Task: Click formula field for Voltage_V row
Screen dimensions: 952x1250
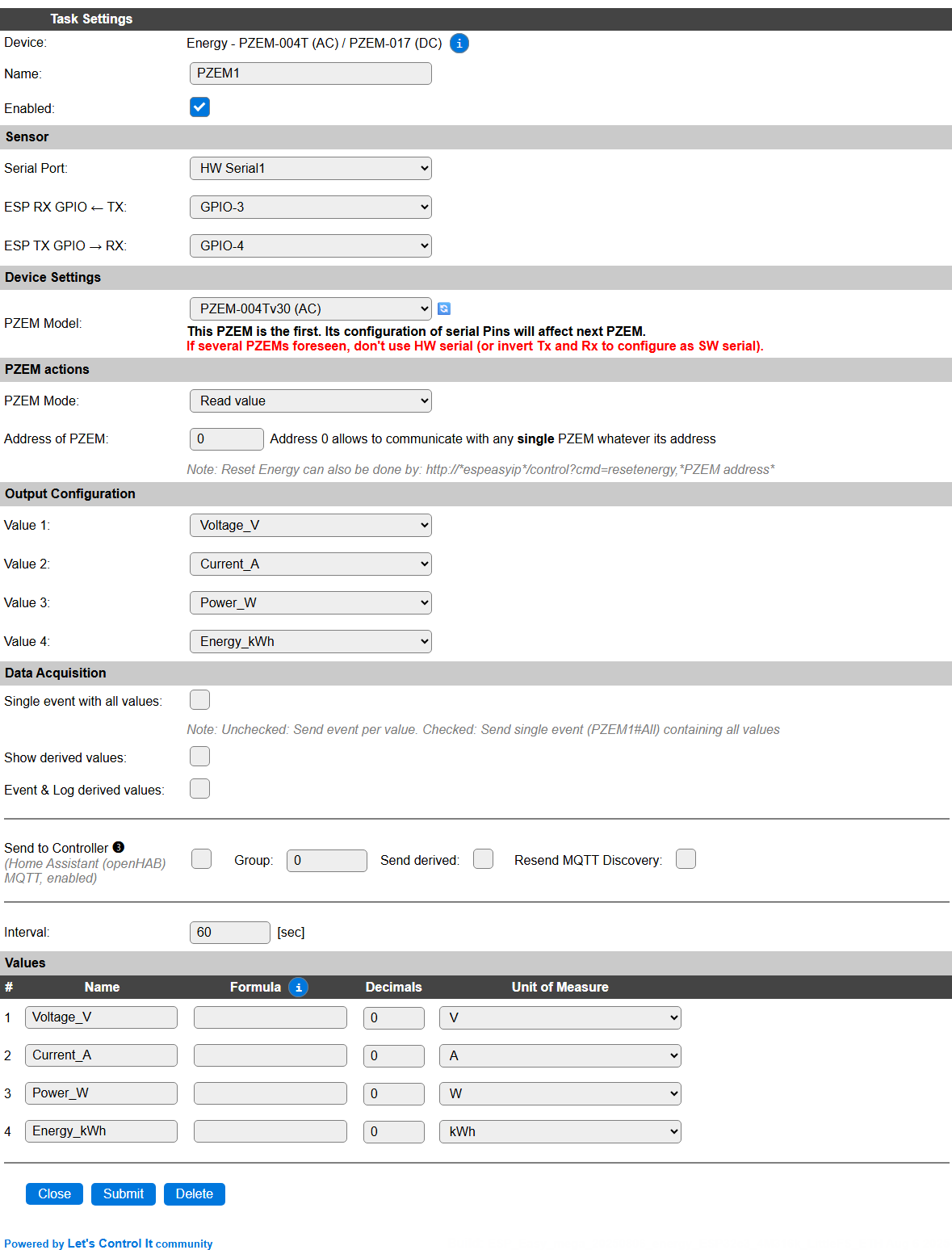Action: pyautogui.click(x=271, y=1017)
